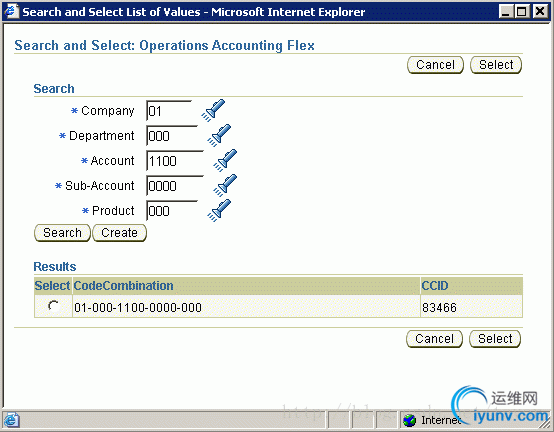Focus the Department input field

172,136
